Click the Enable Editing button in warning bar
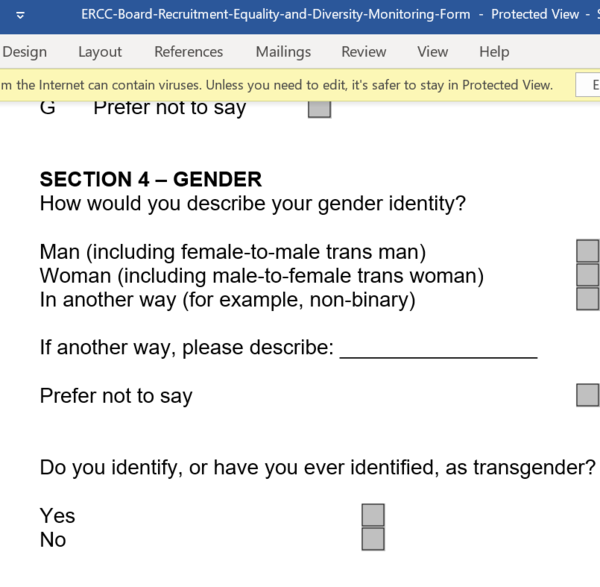The height and width of the screenshot is (587, 600). click(x=590, y=85)
